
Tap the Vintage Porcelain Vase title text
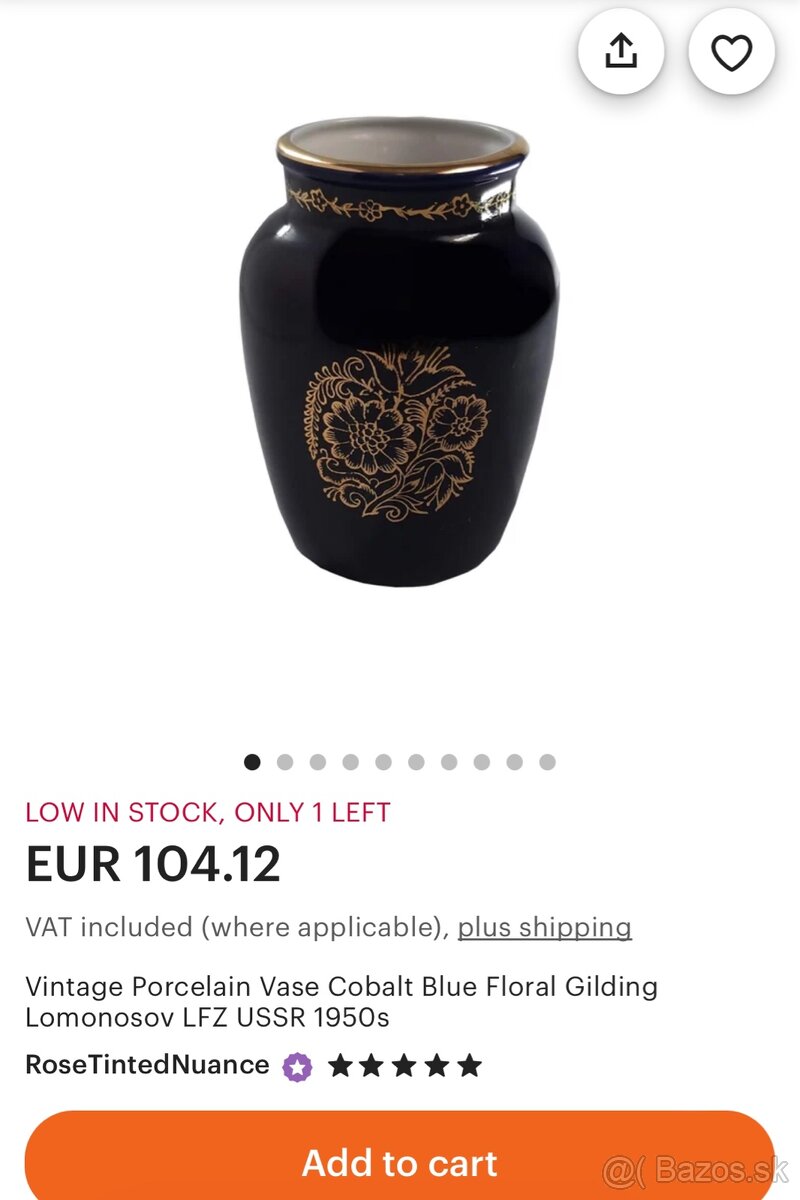click(x=341, y=1002)
